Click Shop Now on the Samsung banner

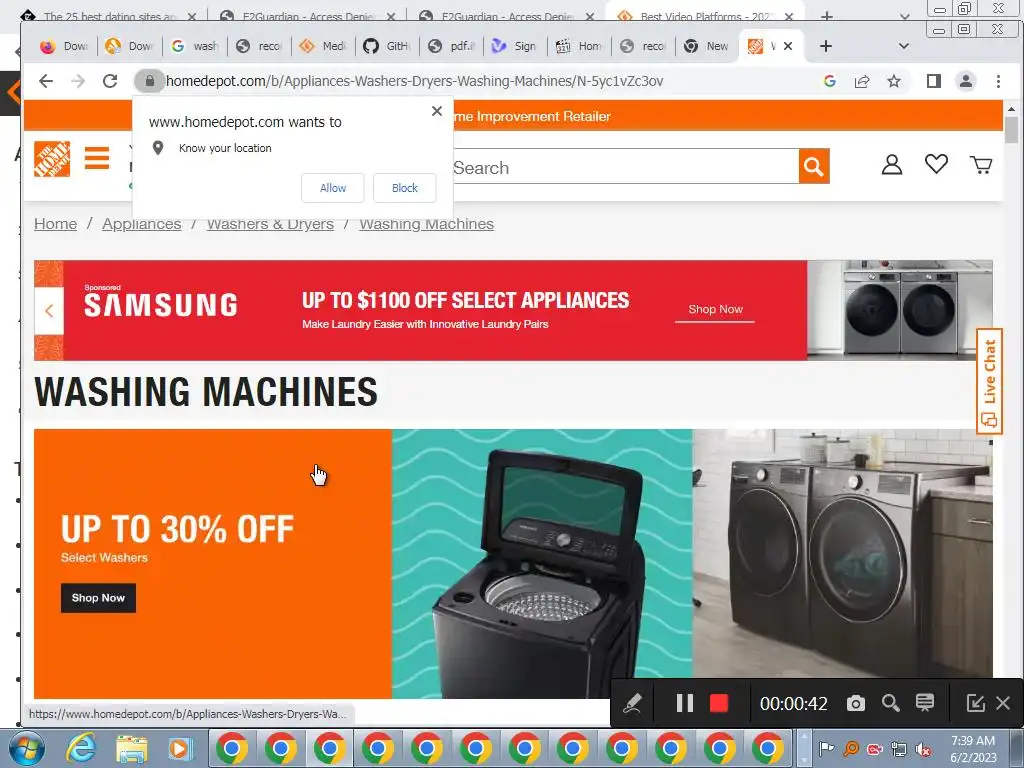[x=715, y=310]
